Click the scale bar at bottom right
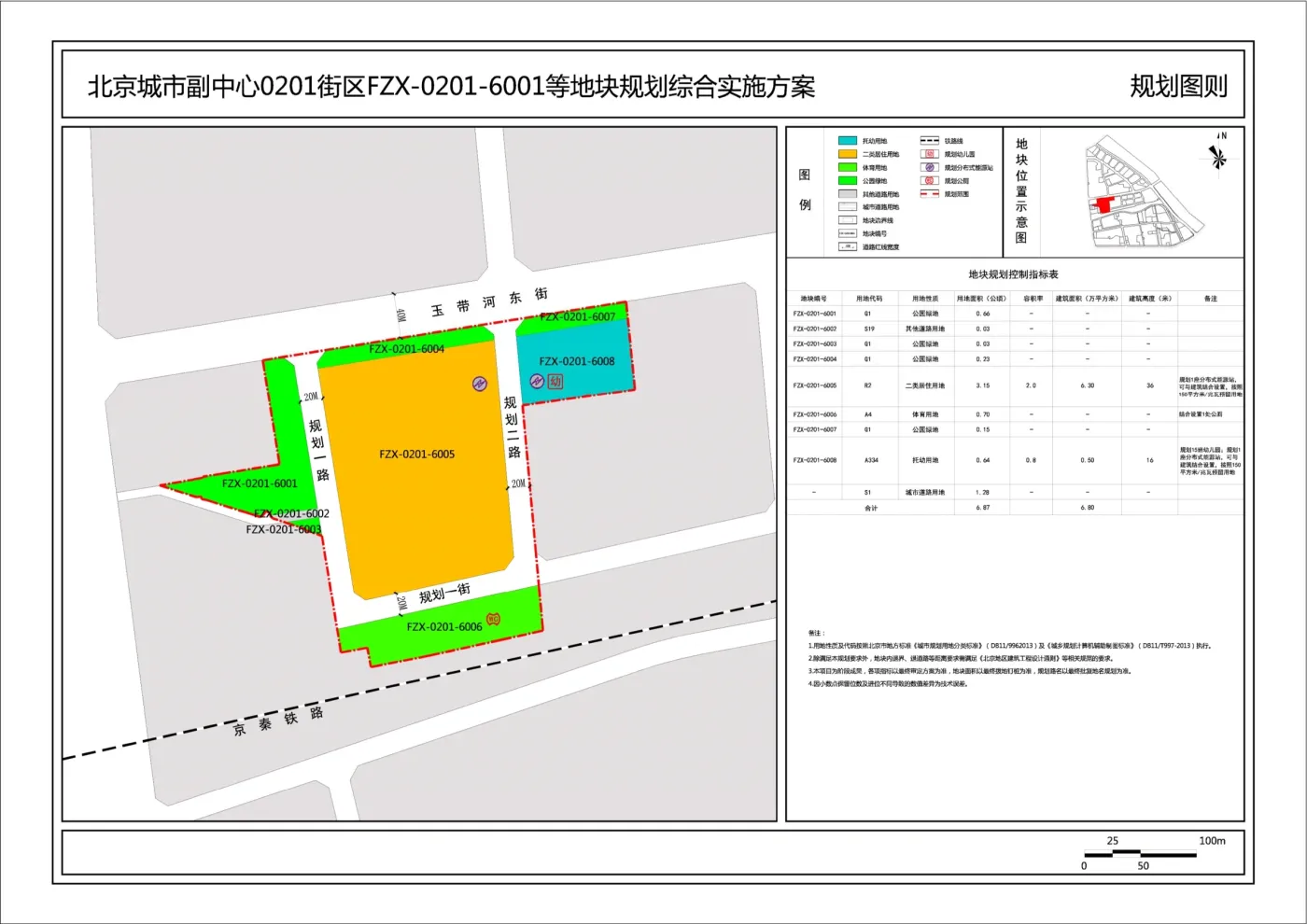The image size is (1307, 924). coord(1140,853)
